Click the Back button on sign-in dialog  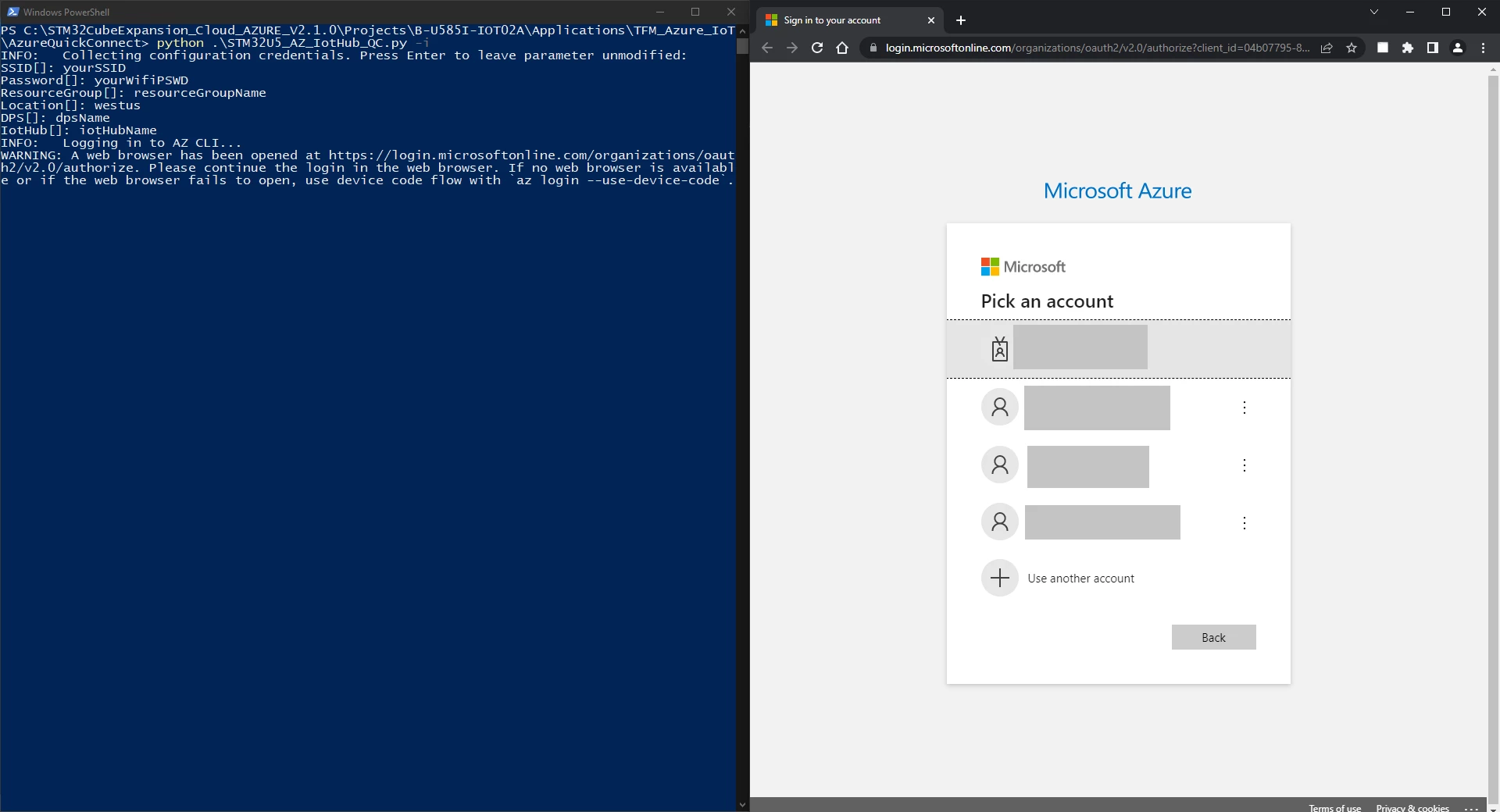(x=1213, y=637)
